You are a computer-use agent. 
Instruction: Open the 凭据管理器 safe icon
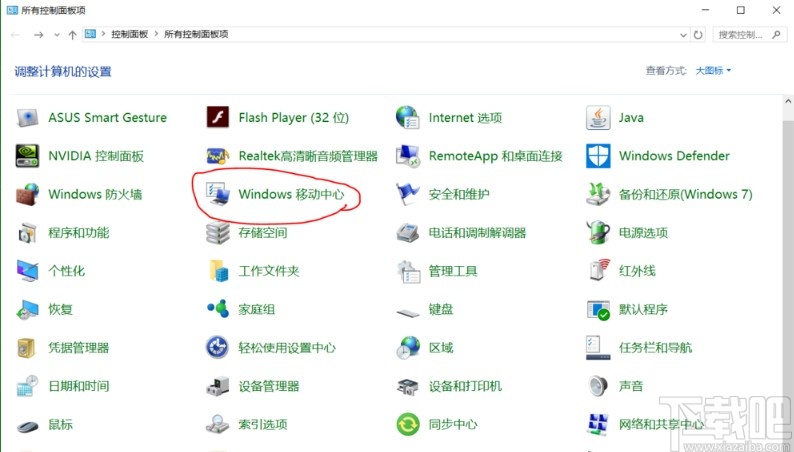click(x=26, y=348)
